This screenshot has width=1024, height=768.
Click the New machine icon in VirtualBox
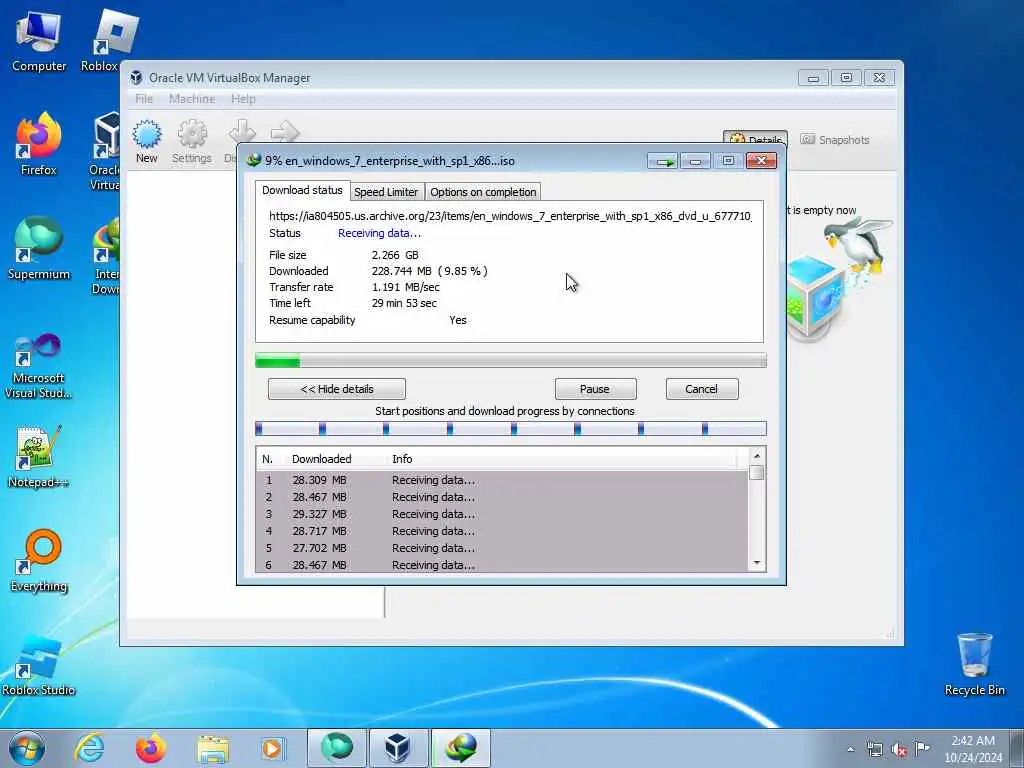147,141
